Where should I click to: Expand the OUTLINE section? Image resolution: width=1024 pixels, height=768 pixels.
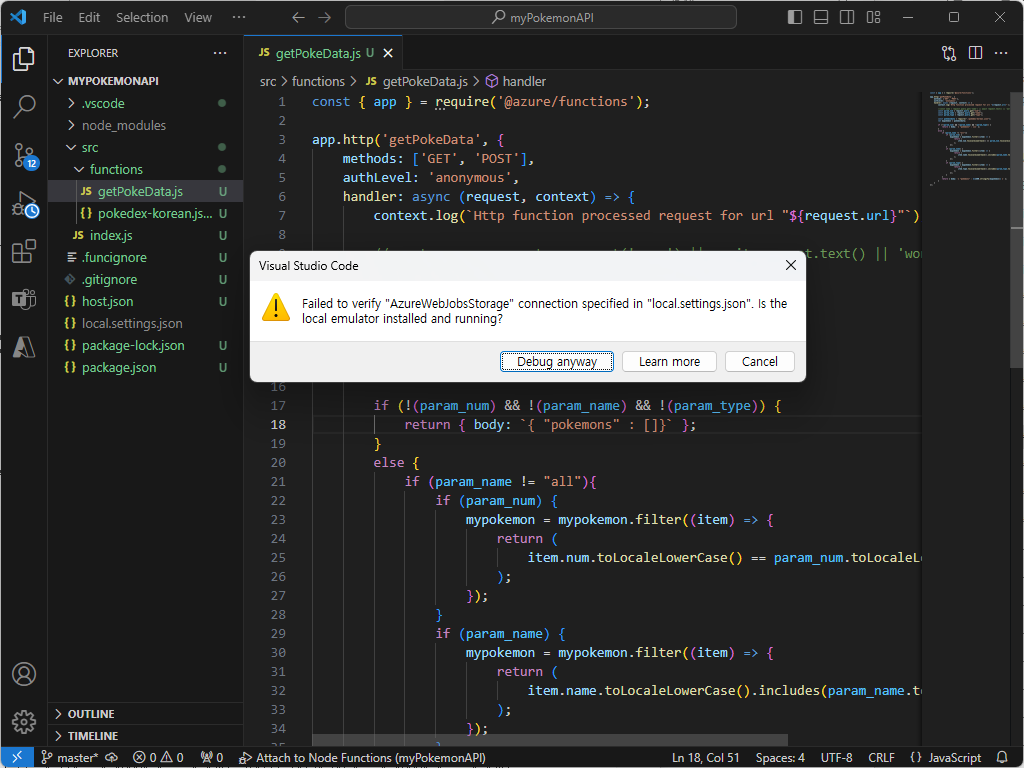click(x=145, y=714)
